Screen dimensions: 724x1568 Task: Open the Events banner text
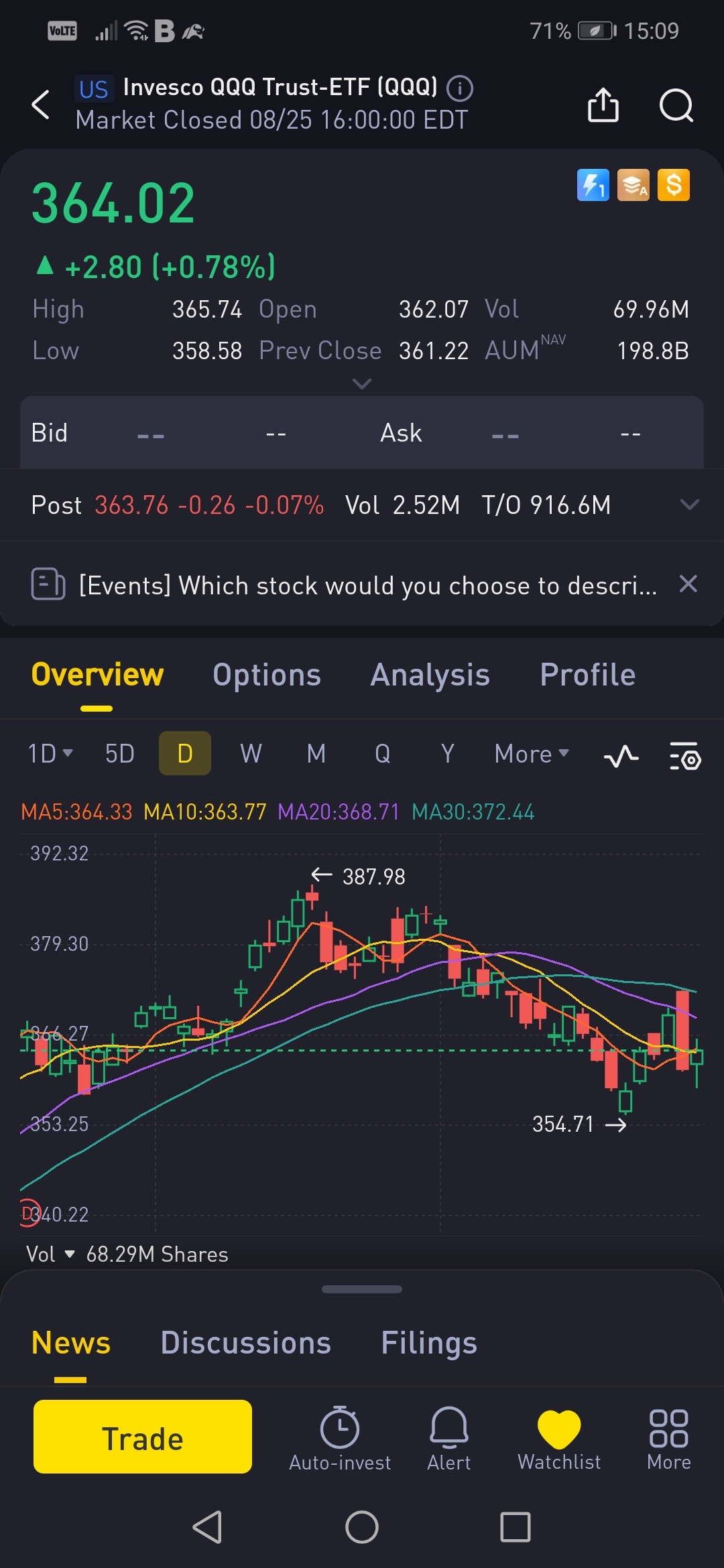point(367,585)
